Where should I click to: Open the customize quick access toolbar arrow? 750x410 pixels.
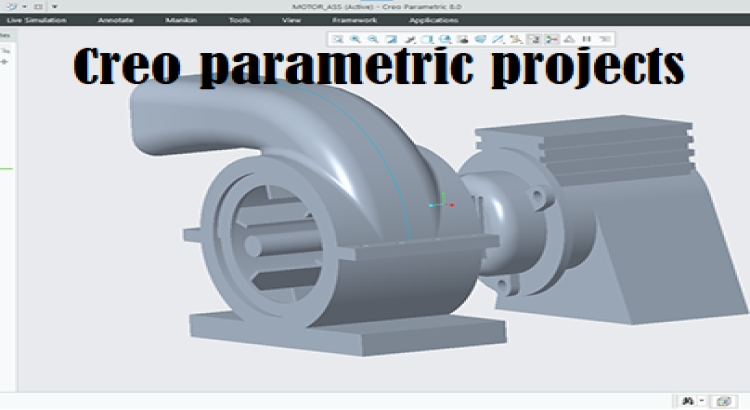tap(55, 7)
